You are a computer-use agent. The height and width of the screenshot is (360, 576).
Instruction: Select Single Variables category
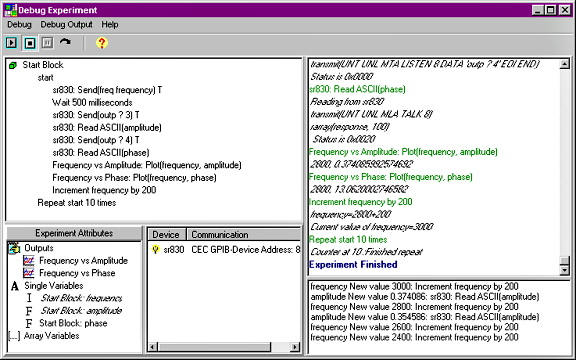(x=54, y=285)
